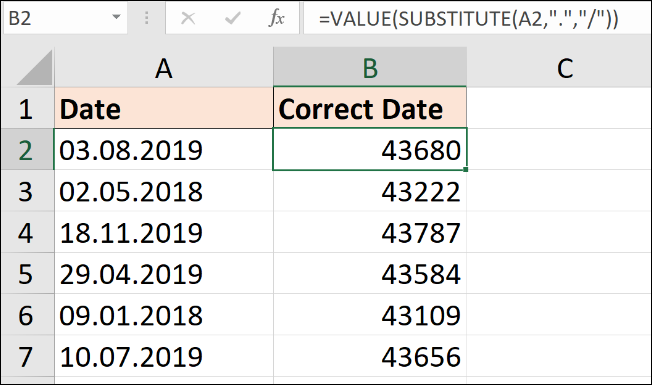Click empty cell C1
Screen dimensions: 652x385
(559, 109)
